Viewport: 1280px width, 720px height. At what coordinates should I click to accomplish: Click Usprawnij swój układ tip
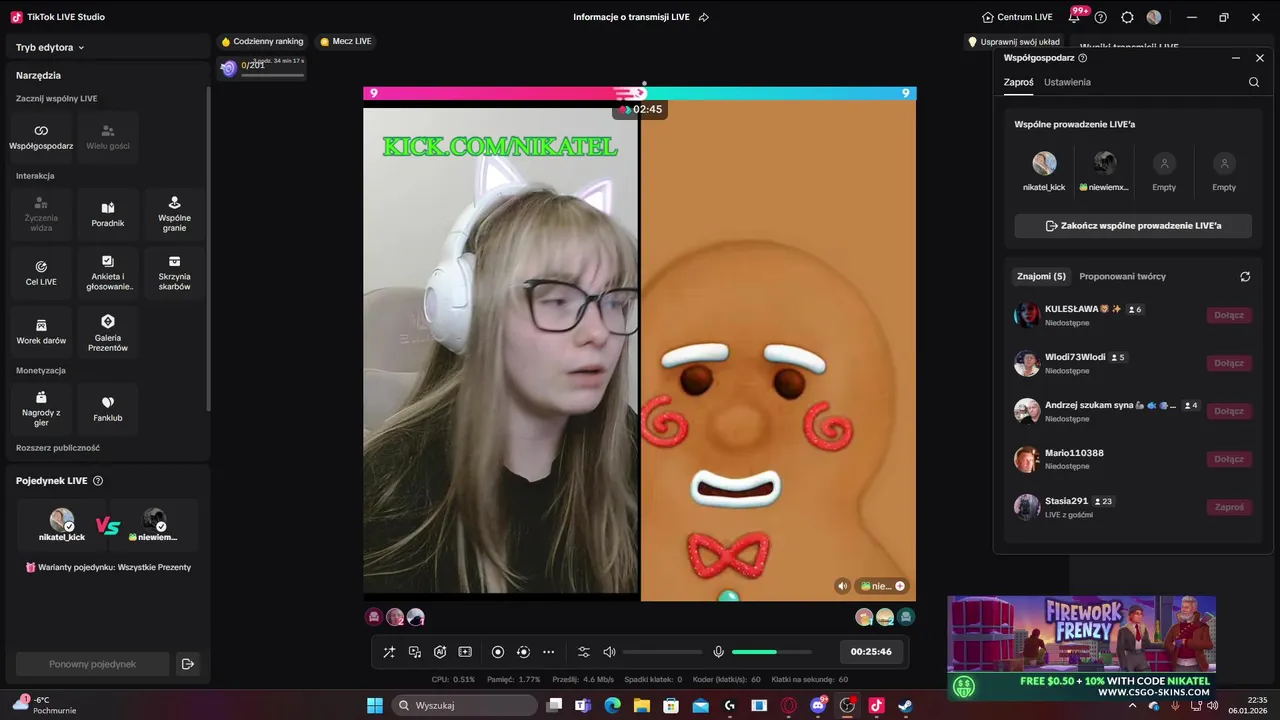click(x=1014, y=42)
